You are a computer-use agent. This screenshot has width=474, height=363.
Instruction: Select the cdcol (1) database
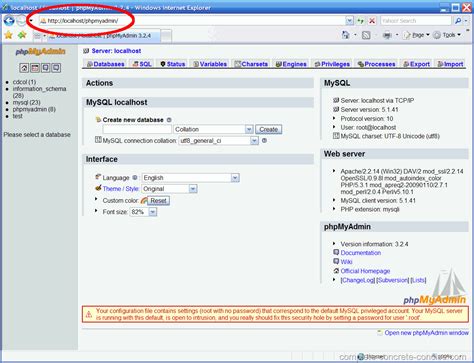coord(24,82)
